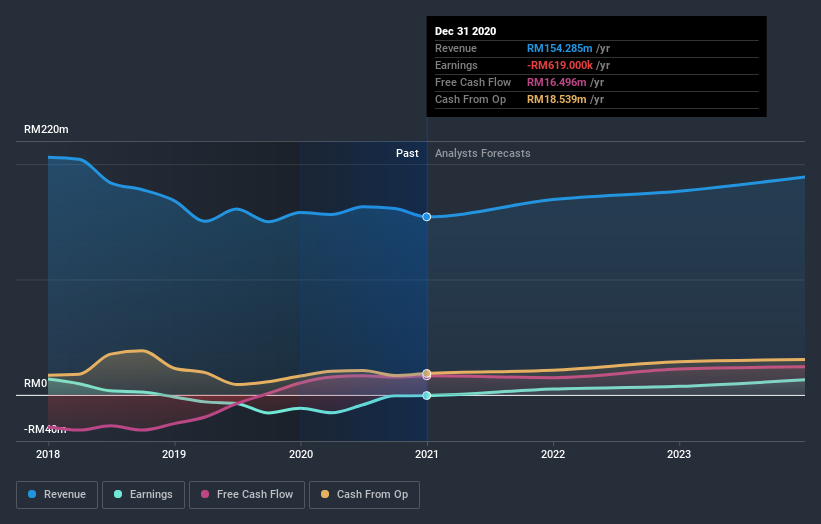Click the Revenue data point marker at 2021
The image size is (821, 524).
(427, 217)
